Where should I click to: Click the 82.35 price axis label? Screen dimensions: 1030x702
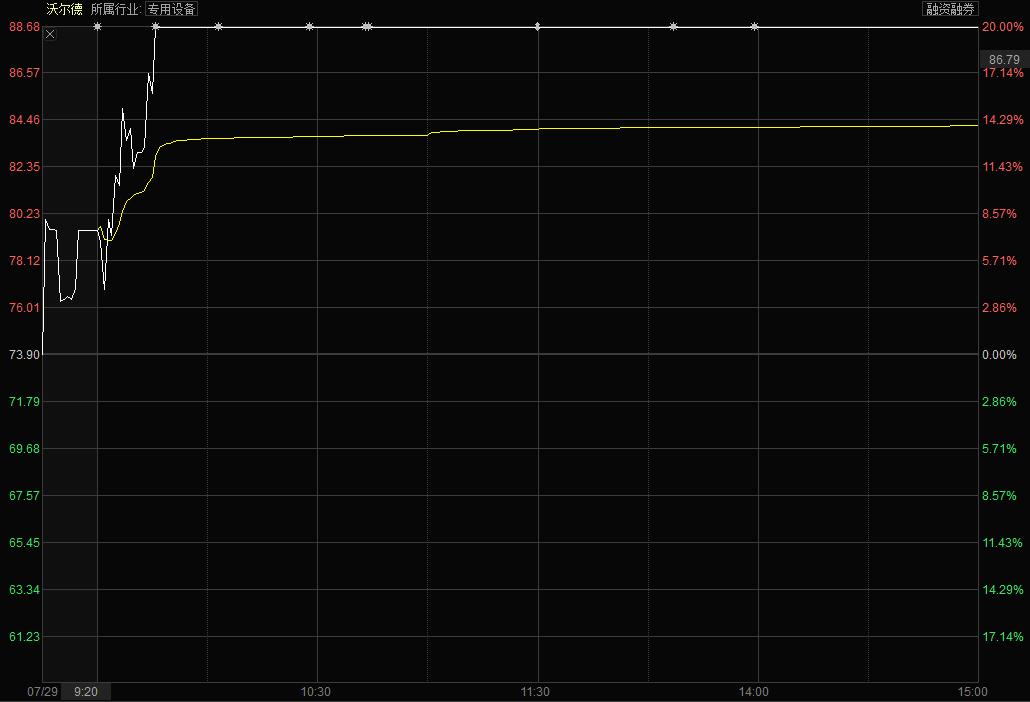tap(24, 167)
